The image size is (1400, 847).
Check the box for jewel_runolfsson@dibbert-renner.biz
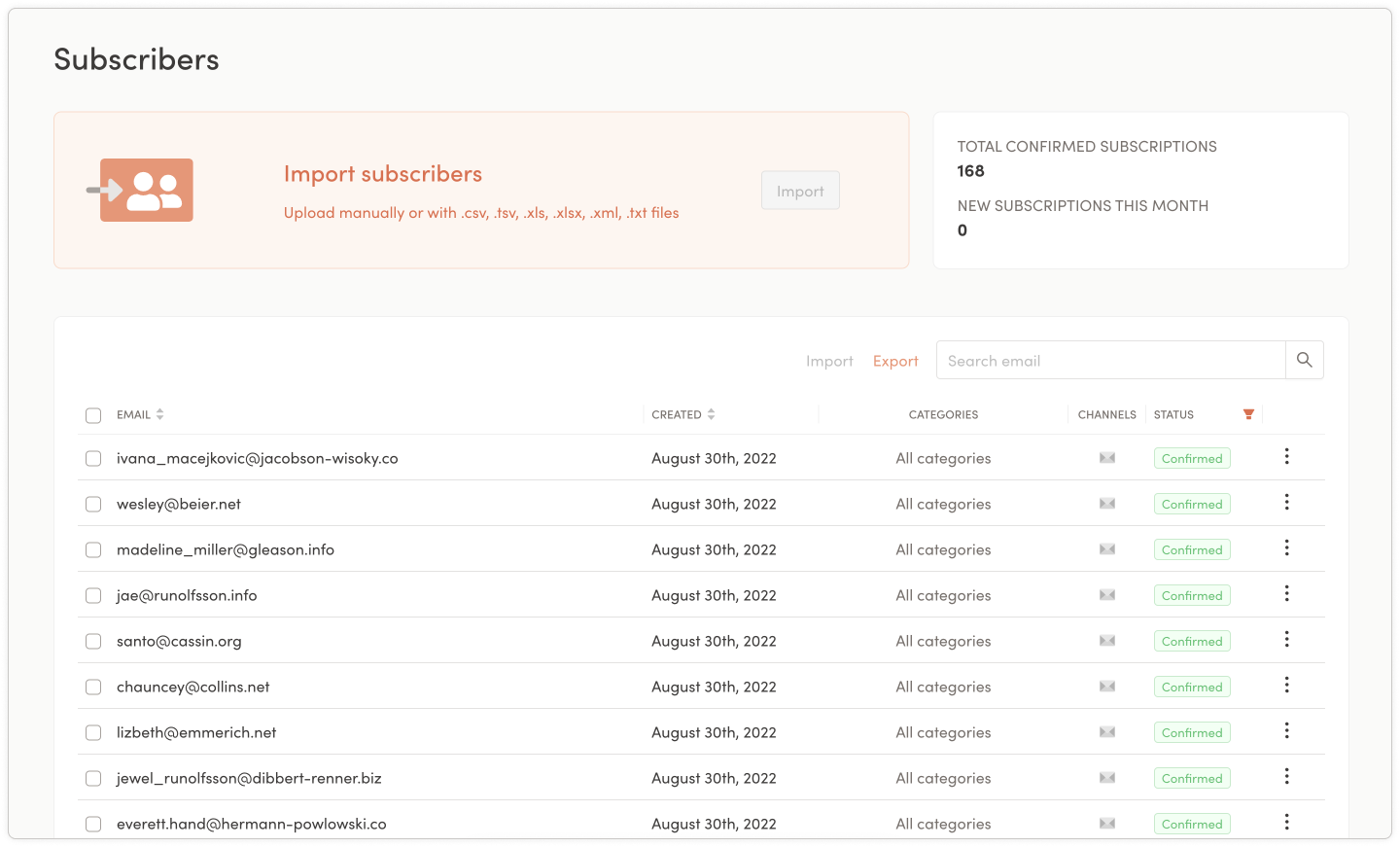[x=93, y=778]
